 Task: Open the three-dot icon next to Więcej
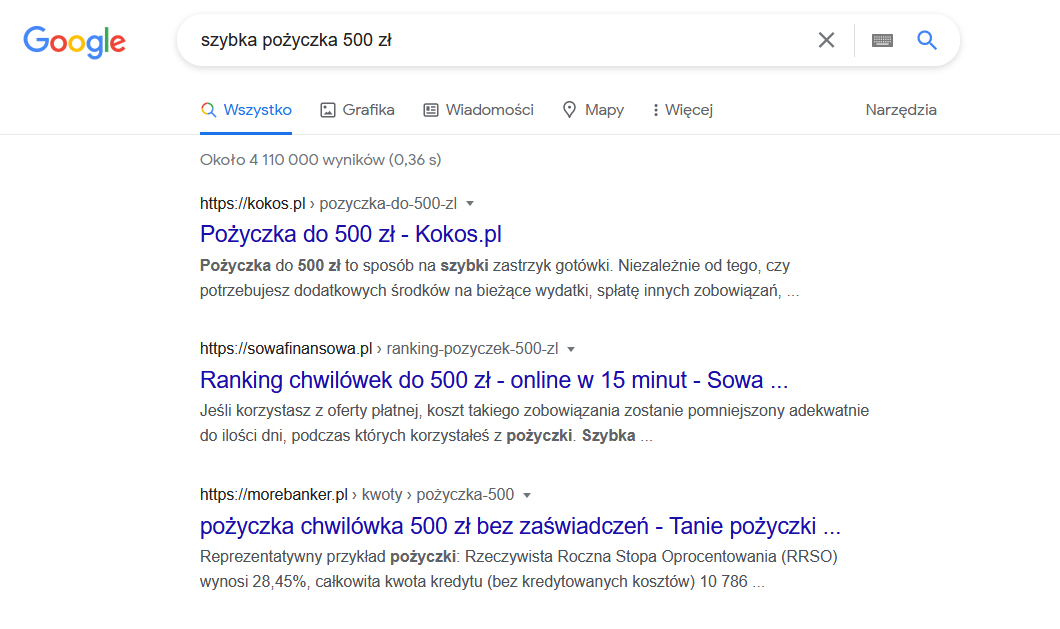[657, 109]
